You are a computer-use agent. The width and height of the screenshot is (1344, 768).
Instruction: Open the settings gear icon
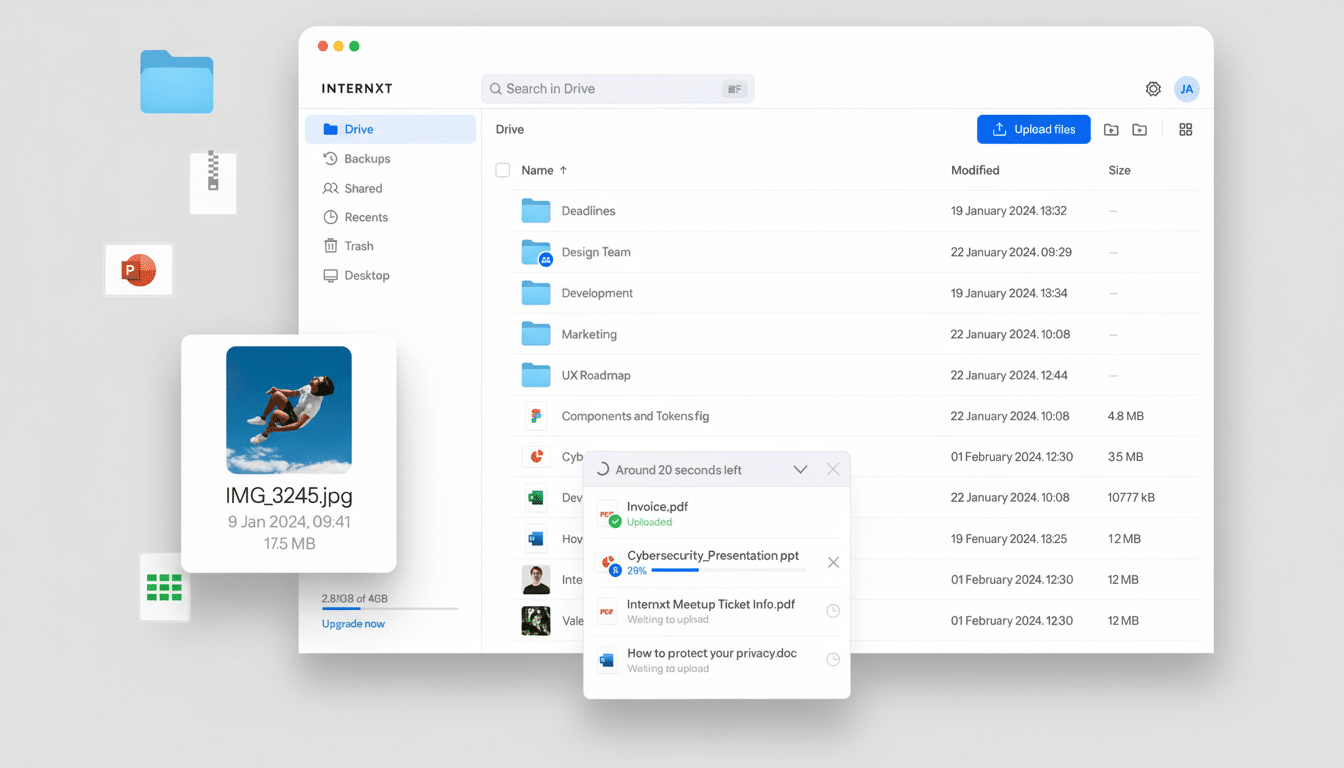click(x=1153, y=89)
